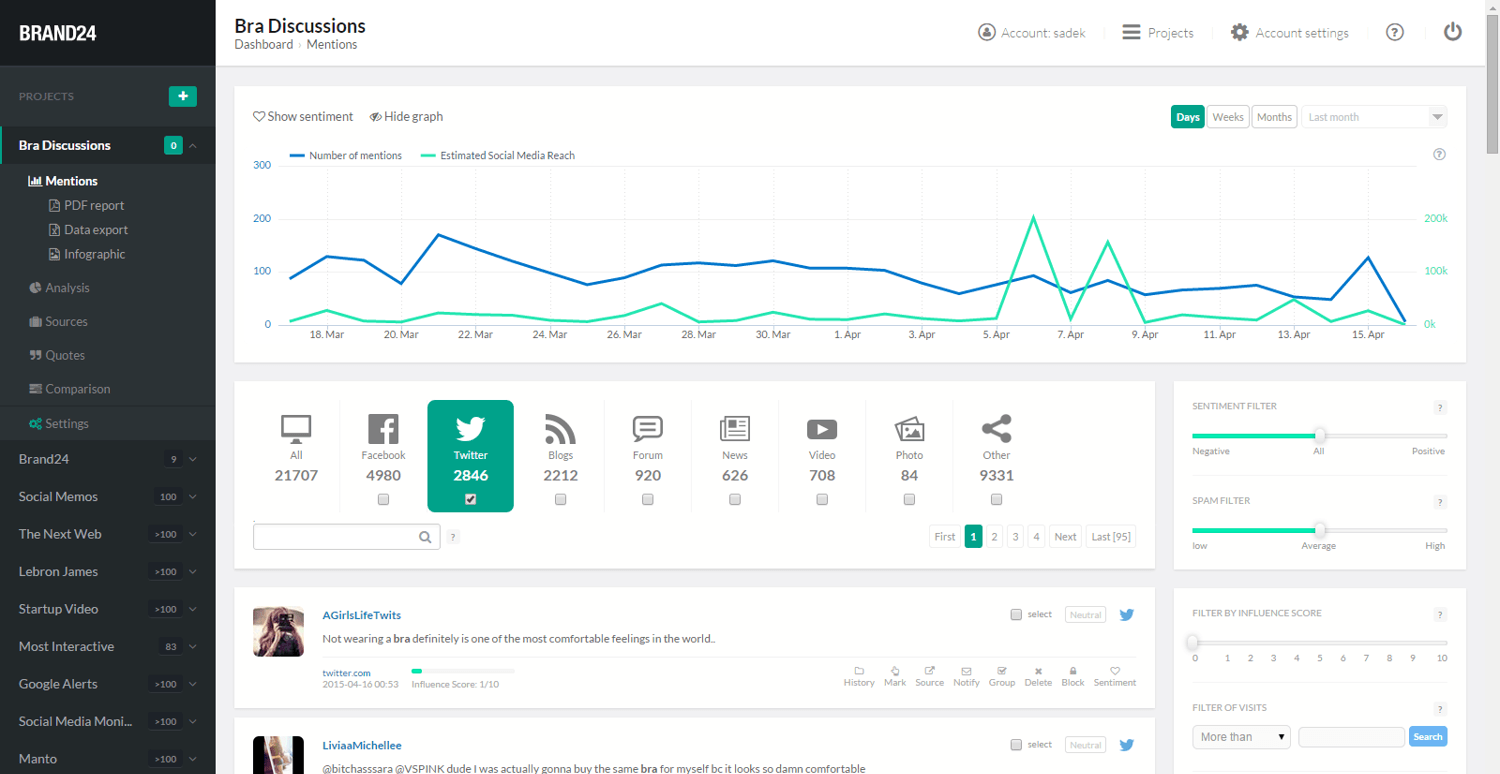Viewport: 1500px width, 774px height.
Task: Check the Blogs source checkbox
Action: click(x=560, y=499)
